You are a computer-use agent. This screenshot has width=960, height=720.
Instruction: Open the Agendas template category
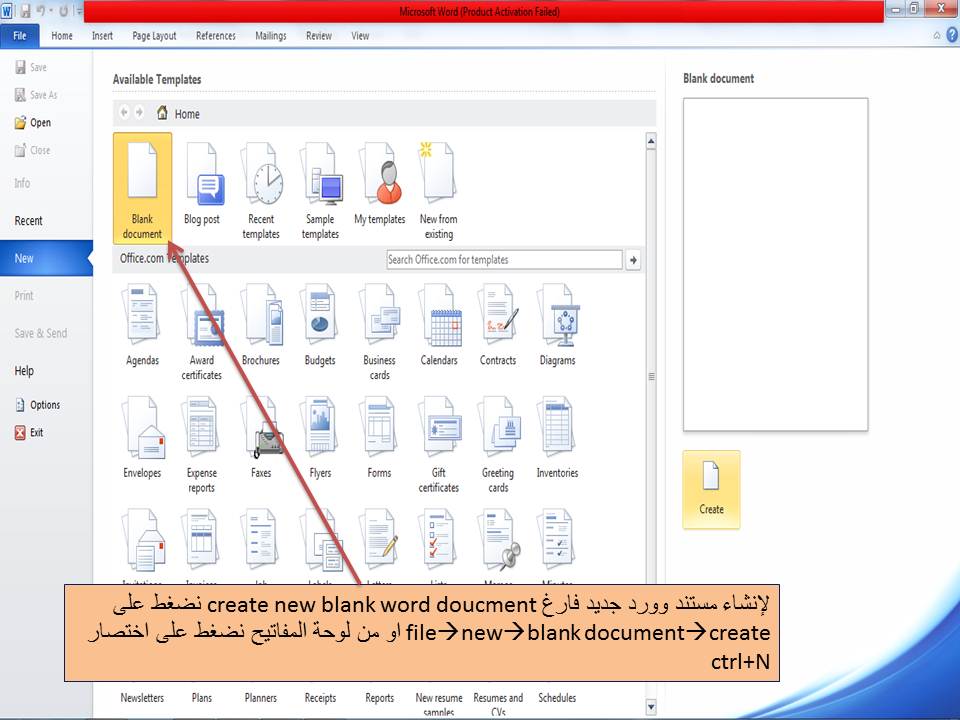tap(142, 324)
